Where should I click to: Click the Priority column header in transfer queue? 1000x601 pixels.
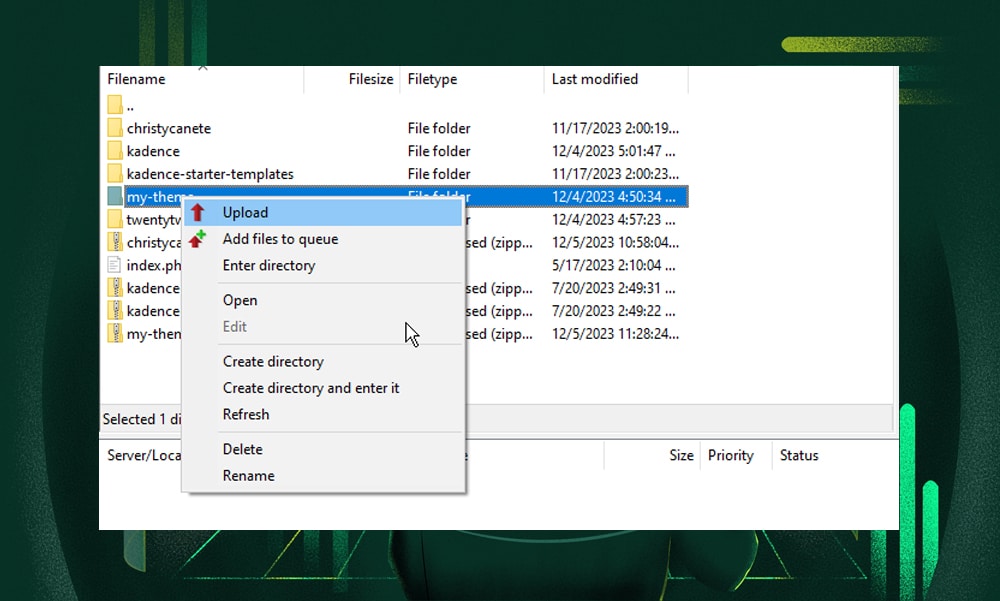(731, 455)
